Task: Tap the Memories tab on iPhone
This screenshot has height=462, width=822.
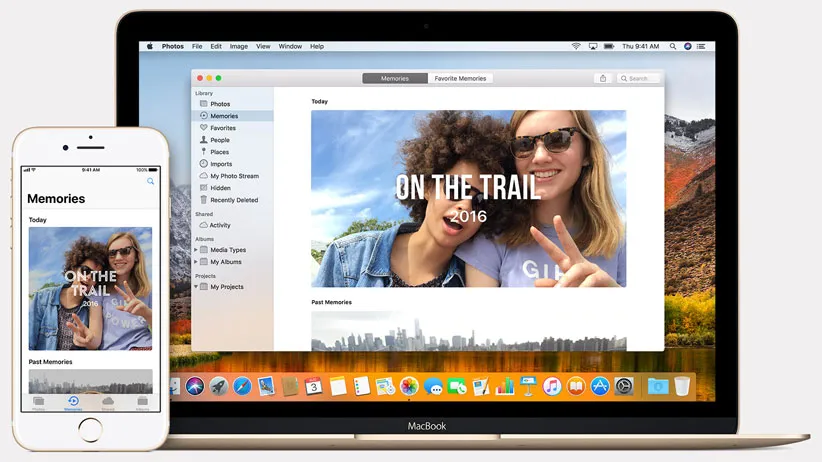Action: (x=73, y=402)
